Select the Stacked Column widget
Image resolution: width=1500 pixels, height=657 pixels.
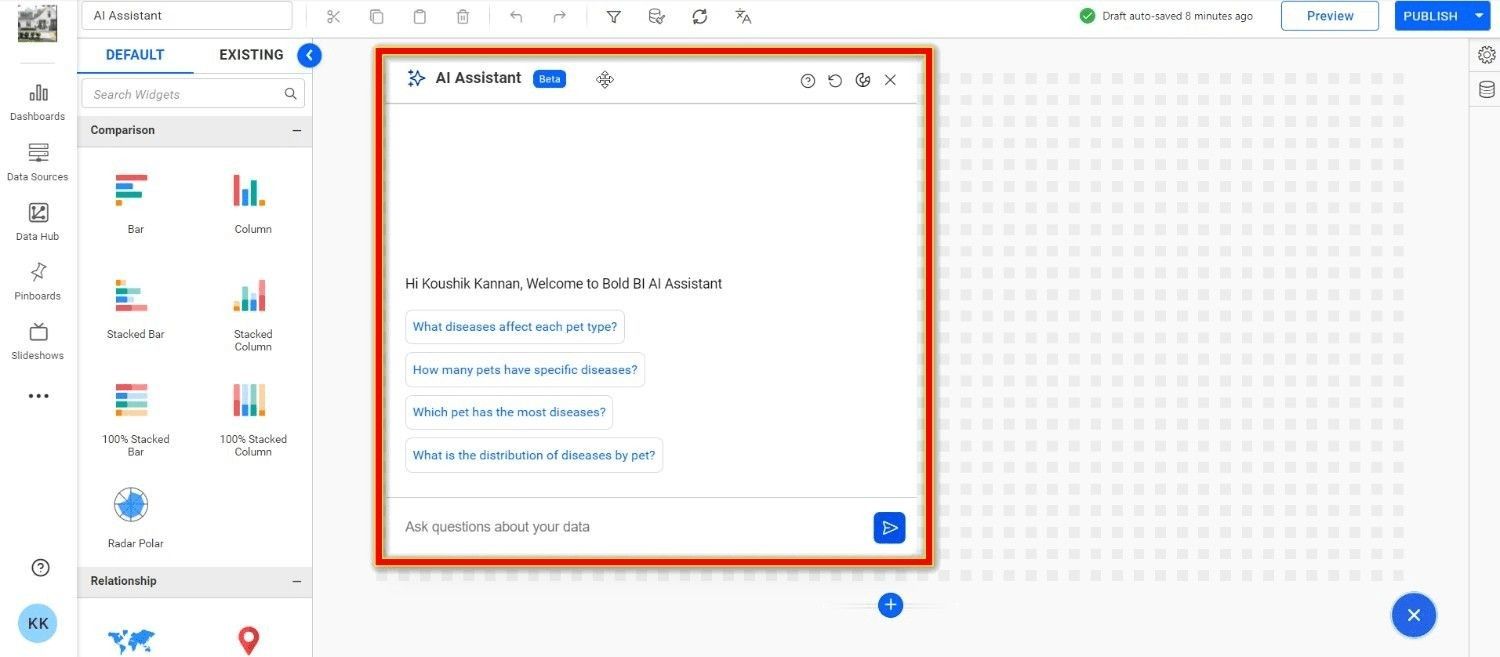point(253,314)
